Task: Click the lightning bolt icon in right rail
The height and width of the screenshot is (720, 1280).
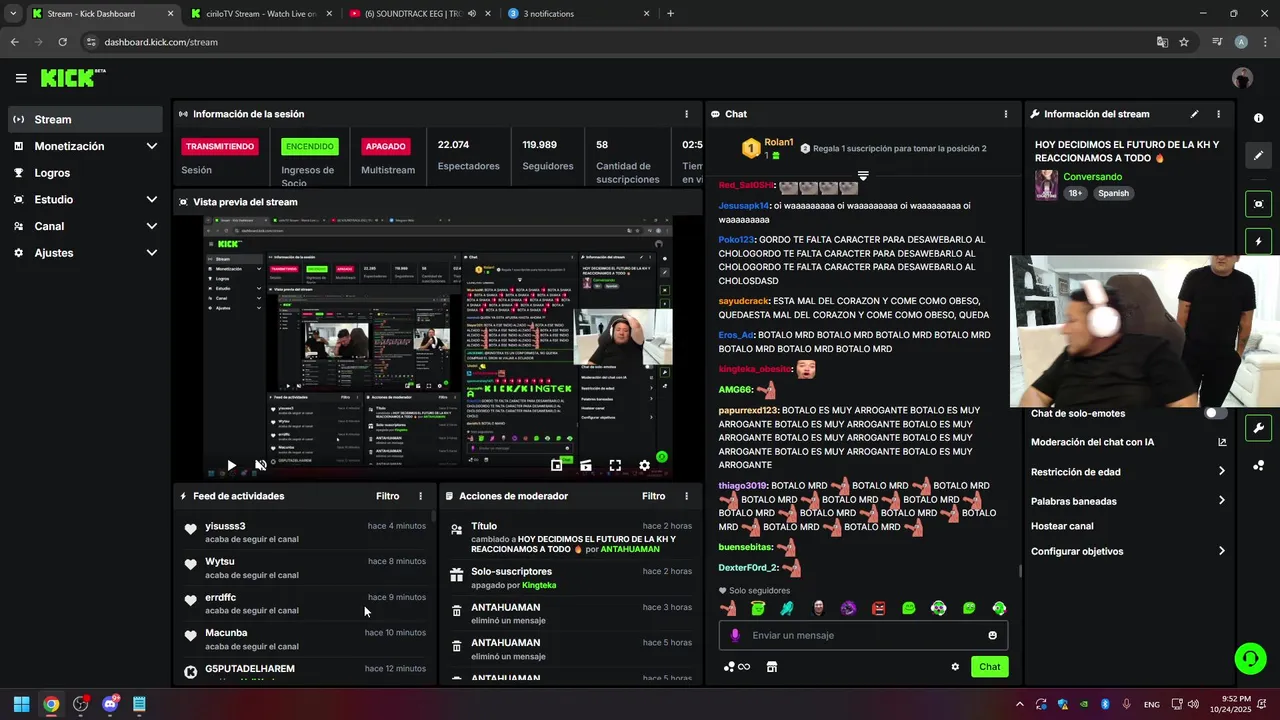Action: coord(1258,241)
